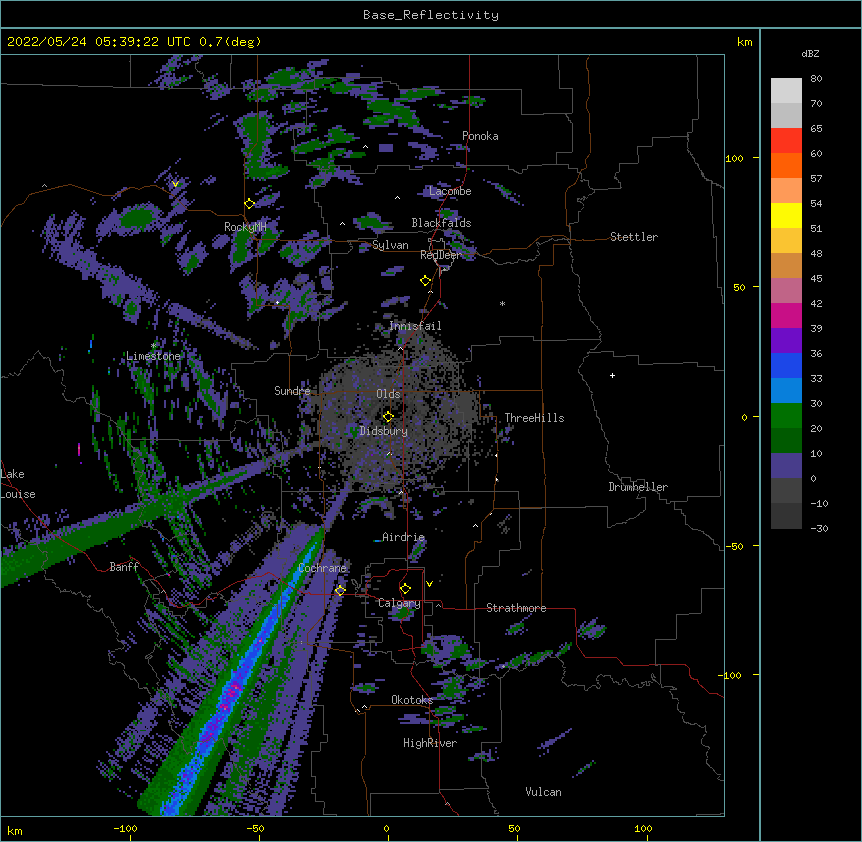Select the Cochrane label
The image size is (862, 842).
click(322, 568)
